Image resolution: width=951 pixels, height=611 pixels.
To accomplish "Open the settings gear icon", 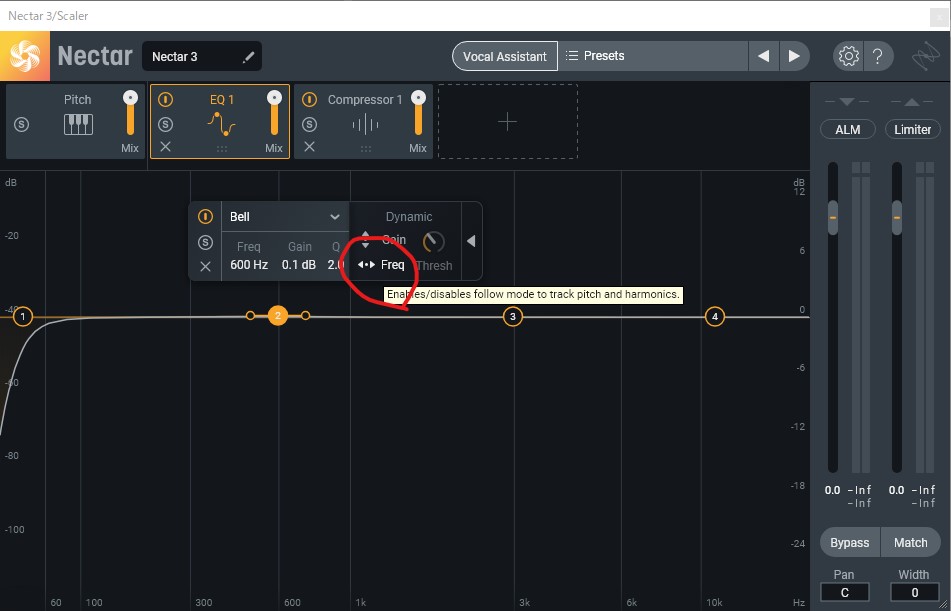I will click(848, 56).
